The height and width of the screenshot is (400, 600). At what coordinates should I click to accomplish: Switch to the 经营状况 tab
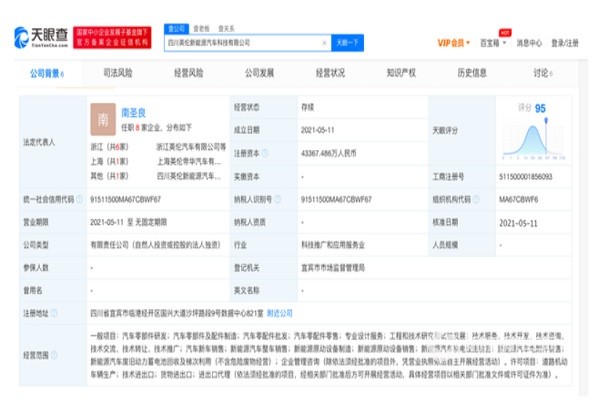point(330,73)
